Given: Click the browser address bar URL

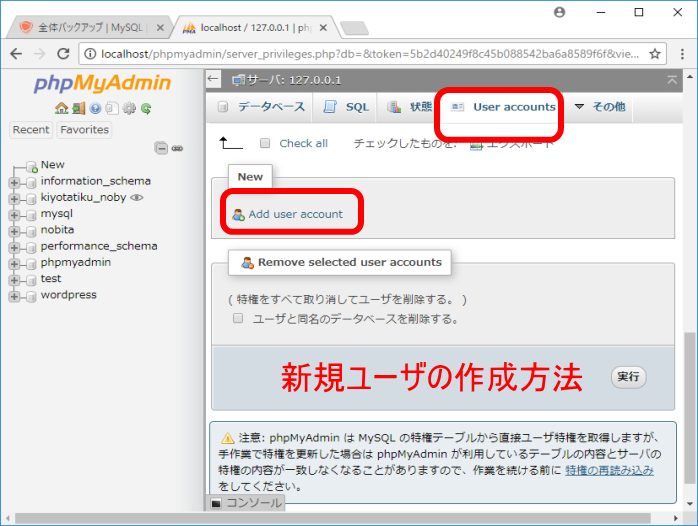Looking at the screenshot, I should (369, 54).
